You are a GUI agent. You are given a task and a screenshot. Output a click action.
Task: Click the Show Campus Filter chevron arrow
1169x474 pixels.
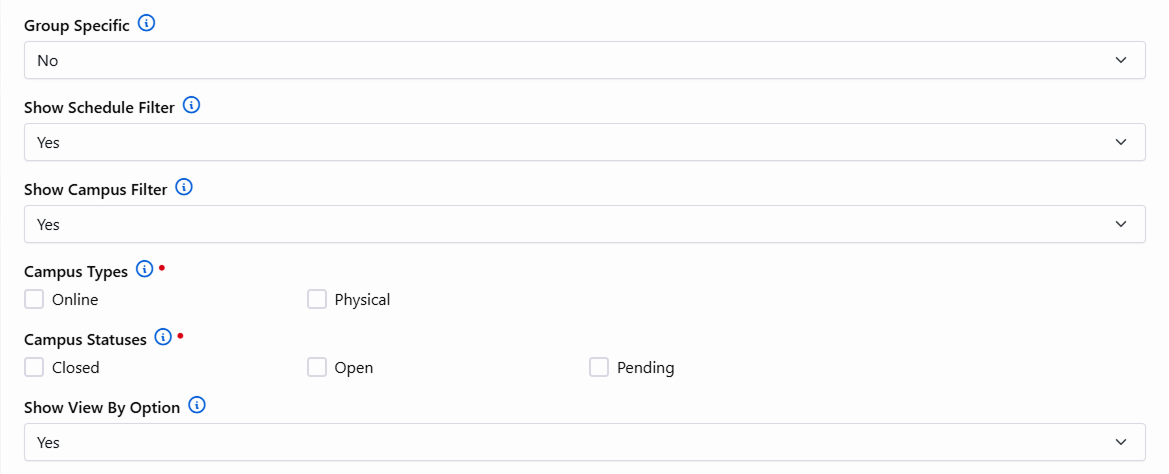click(x=1121, y=224)
